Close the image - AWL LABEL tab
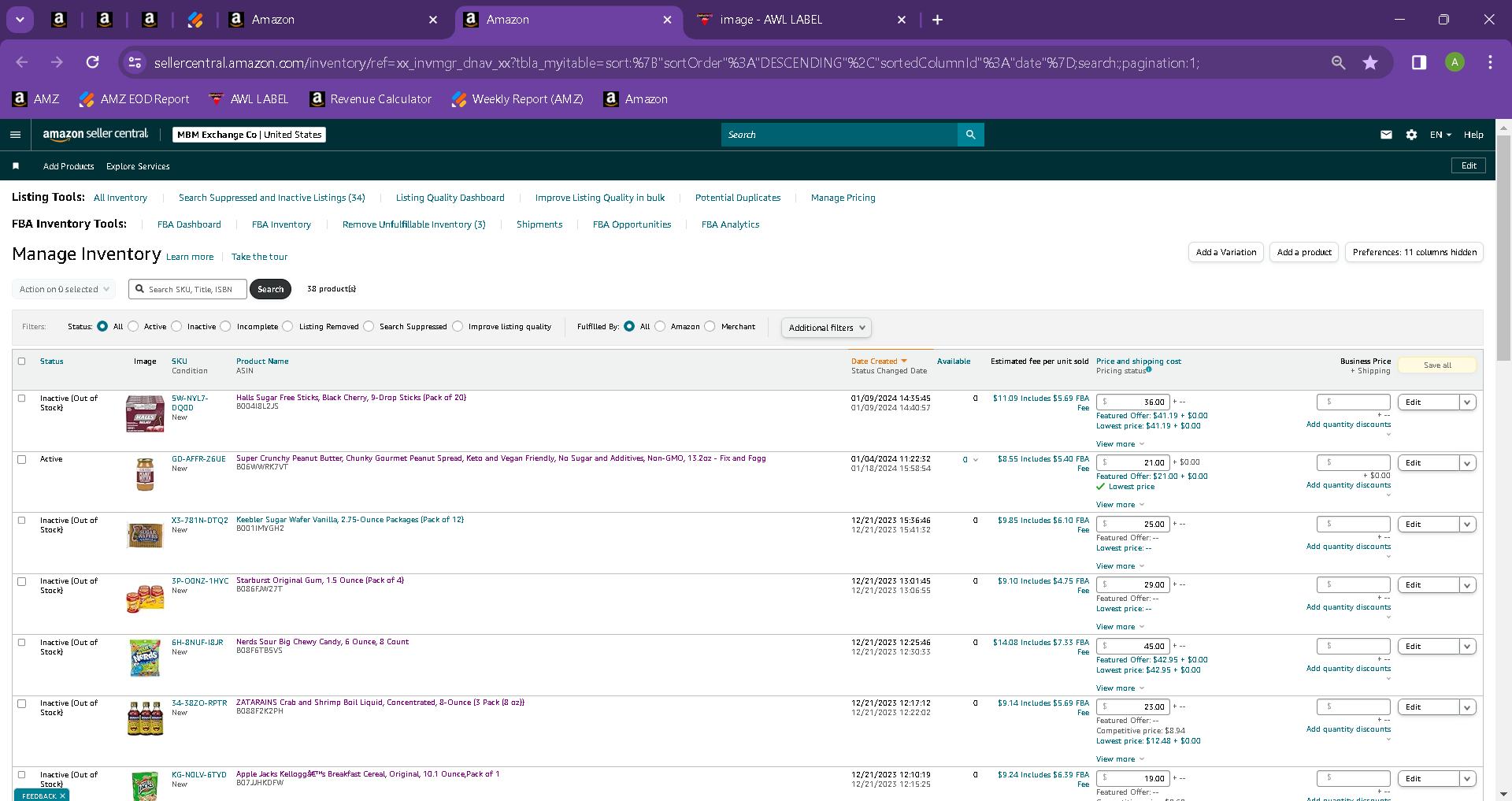1512x801 pixels. tap(902, 20)
